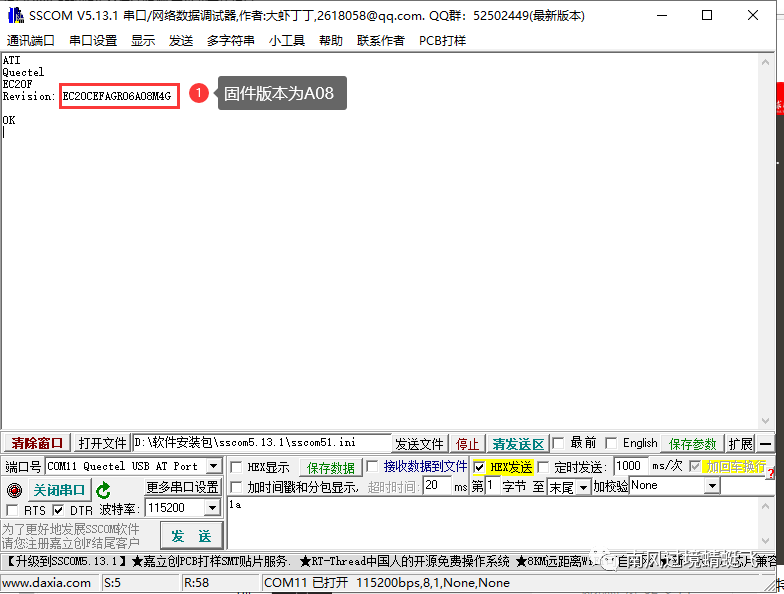Click send area scrollbar down arrow

pos(766,540)
